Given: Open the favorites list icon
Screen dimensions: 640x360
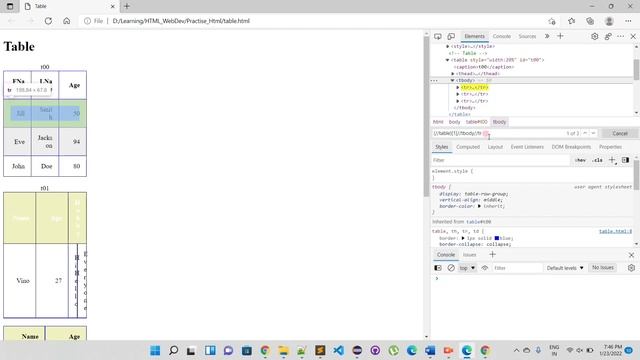Looking at the screenshot, I should (x=571, y=21).
